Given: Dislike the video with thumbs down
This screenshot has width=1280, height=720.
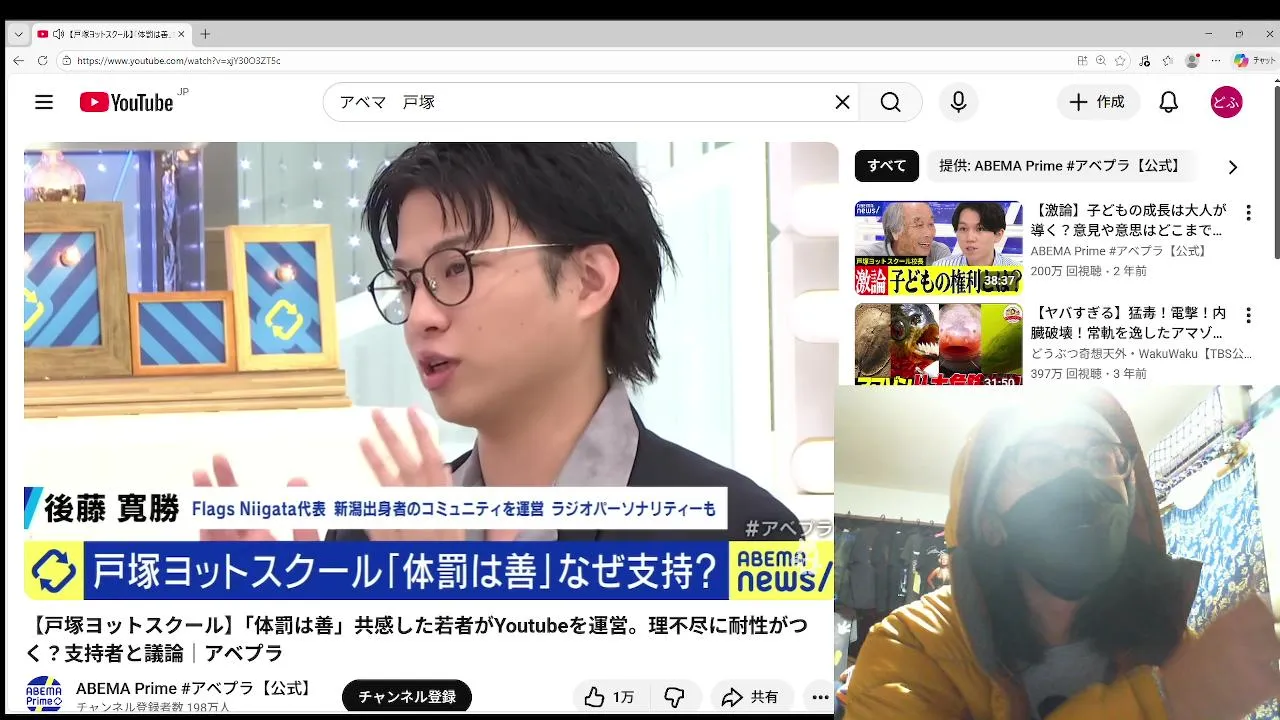Looking at the screenshot, I should (675, 697).
